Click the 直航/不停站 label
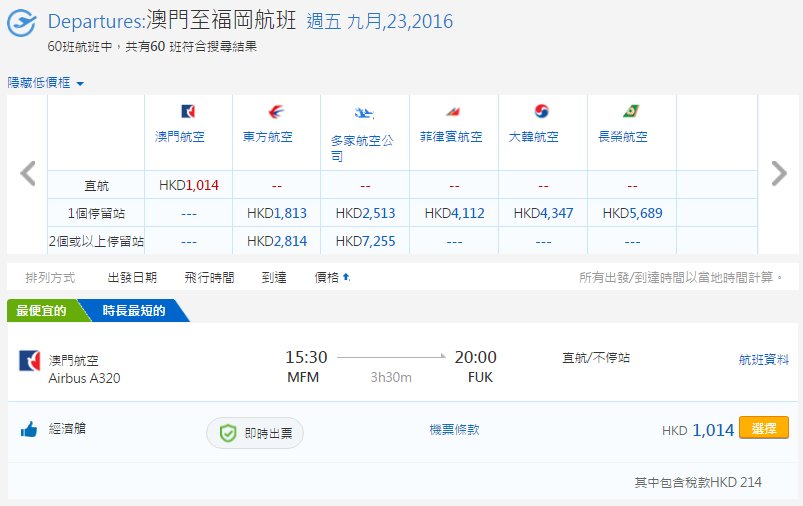The height and width of the screenshot is (506, 803). coord(596,357)
